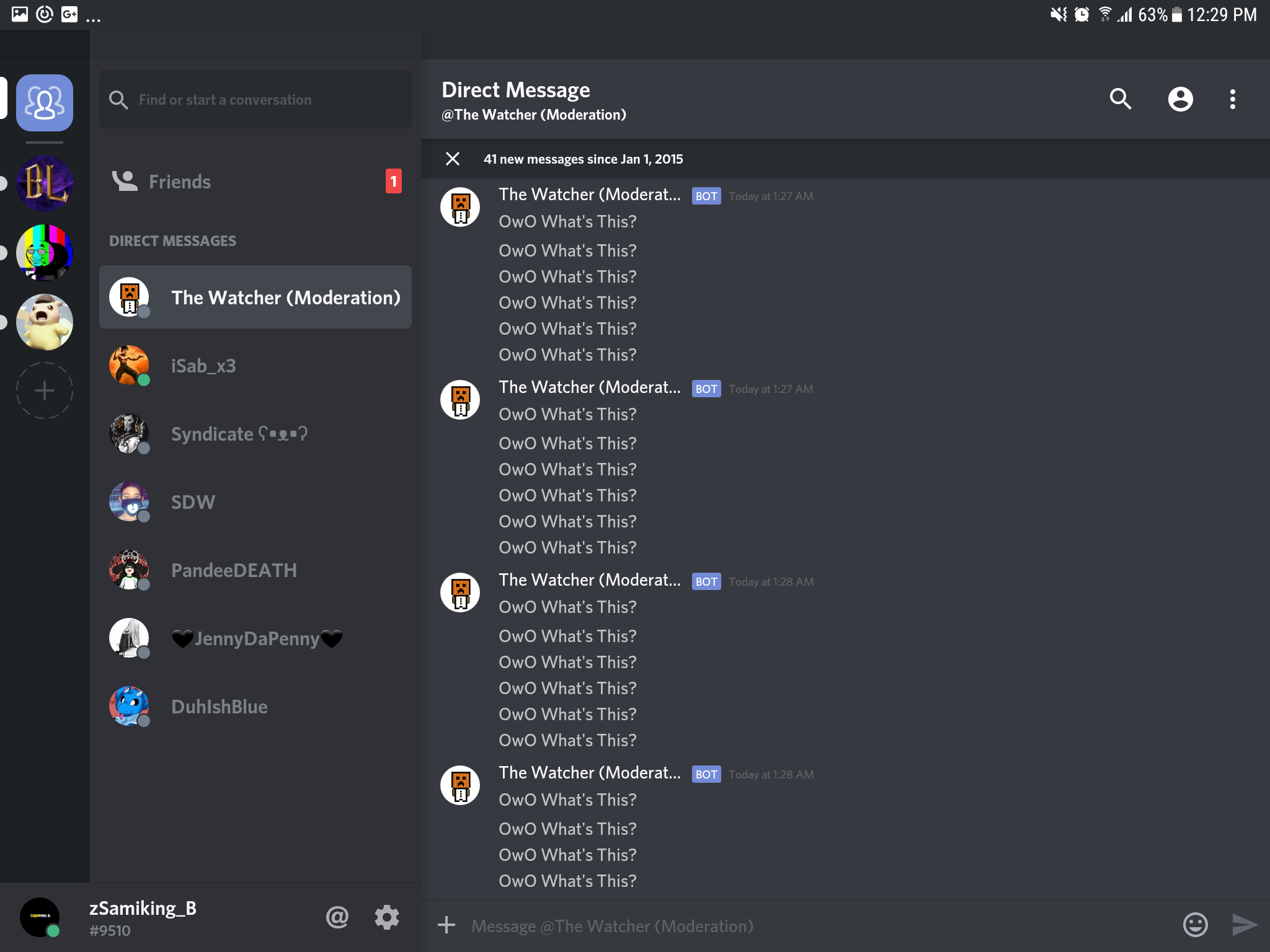The image size is (1270, 952).
Task: Tap the alarm icon in status bar
Action: point(1081,14)
